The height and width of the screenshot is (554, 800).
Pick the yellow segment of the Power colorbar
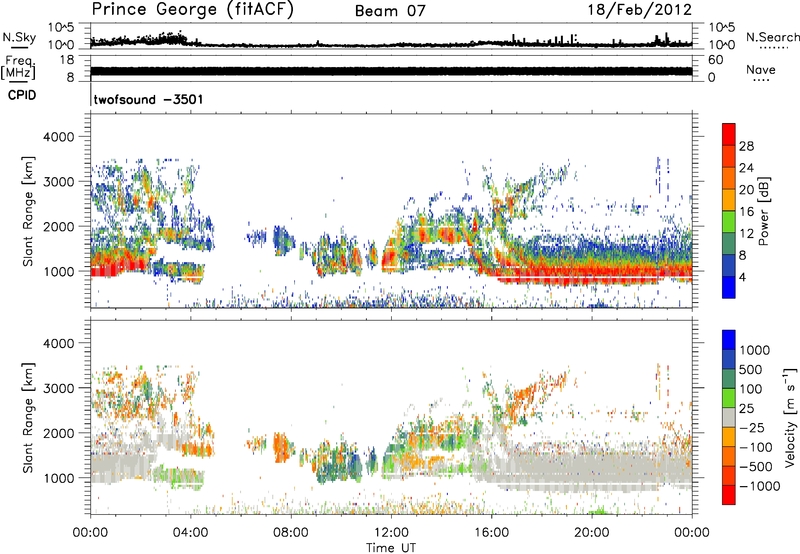(730, 200)
